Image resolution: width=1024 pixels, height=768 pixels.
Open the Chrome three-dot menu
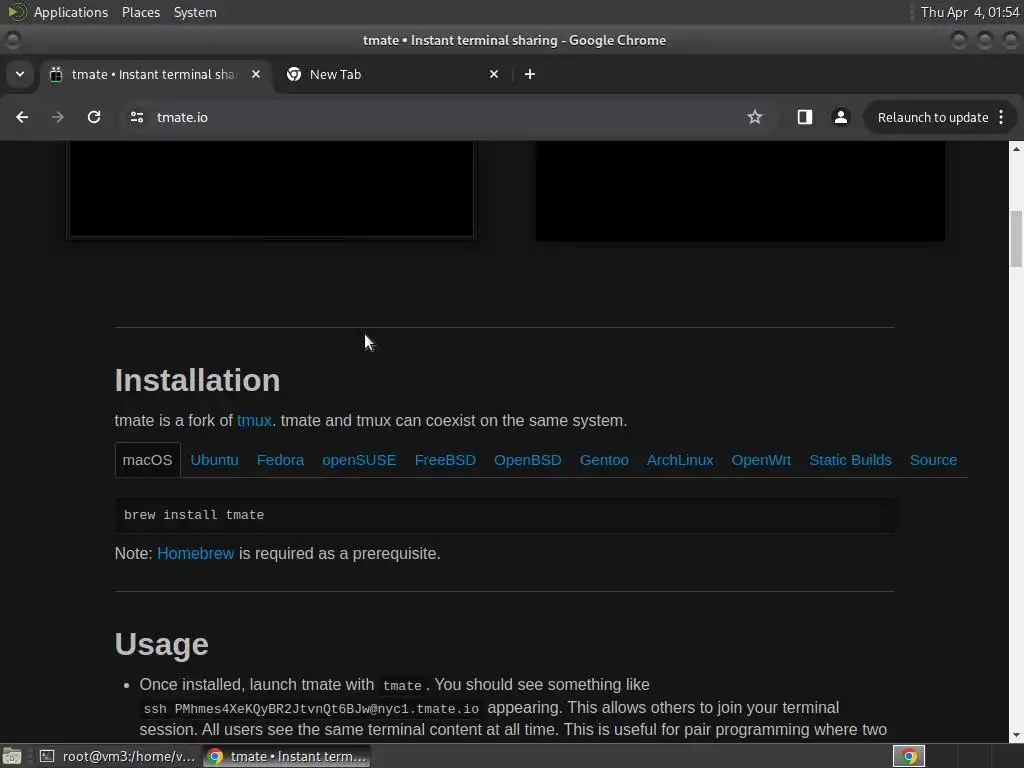coord(1001,117)
